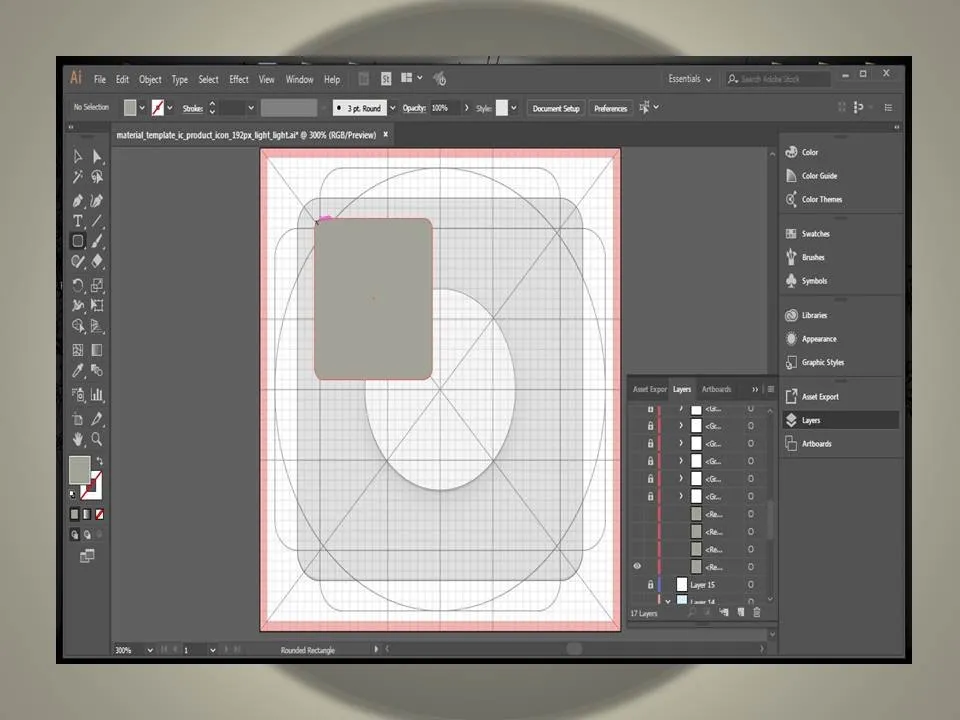Select the Free Transform tool
This screenshot has width=960, height=720.
pyautogui.click(x=97, y=305)
